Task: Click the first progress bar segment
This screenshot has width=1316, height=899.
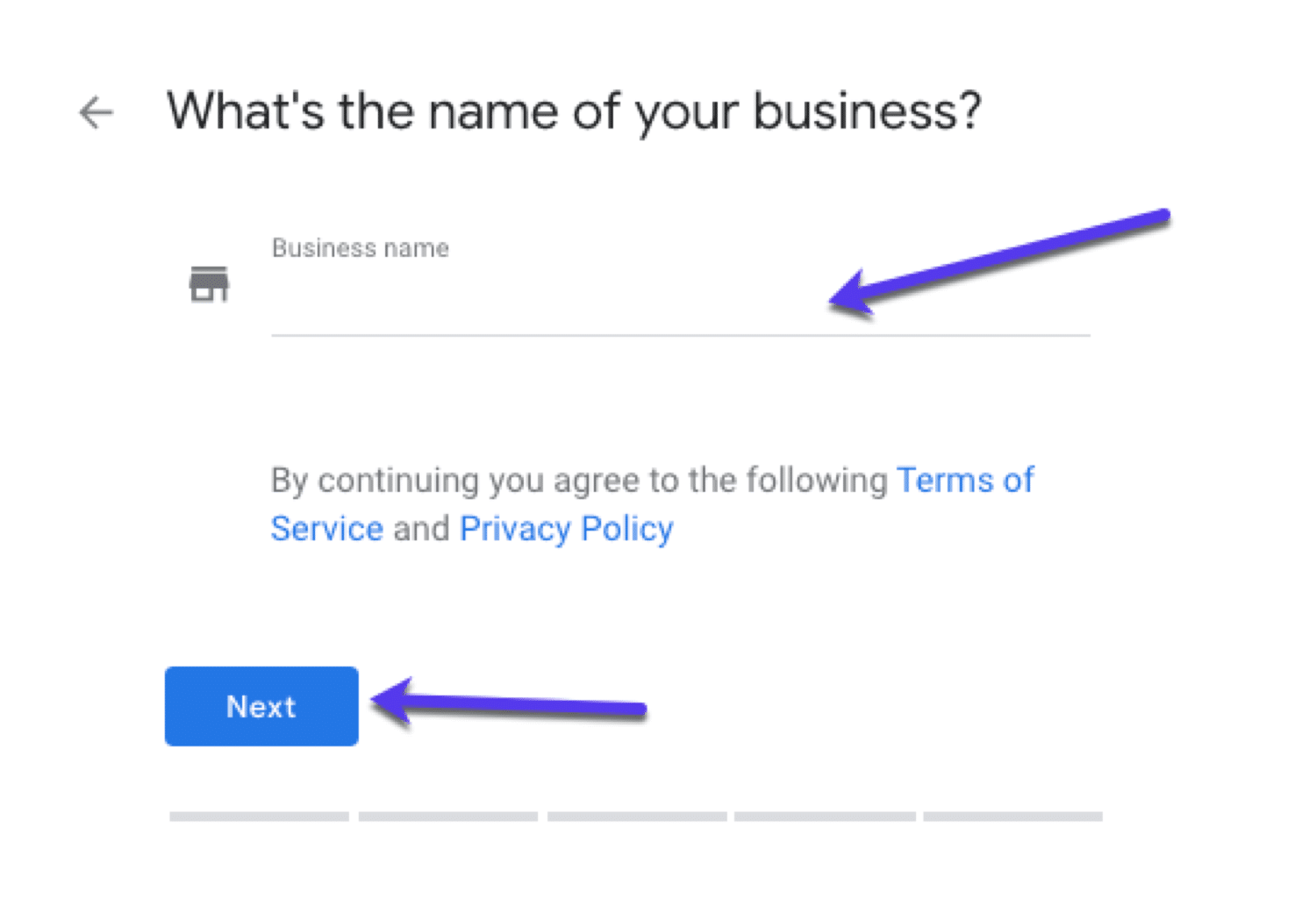Action: [x=259, y=817]
